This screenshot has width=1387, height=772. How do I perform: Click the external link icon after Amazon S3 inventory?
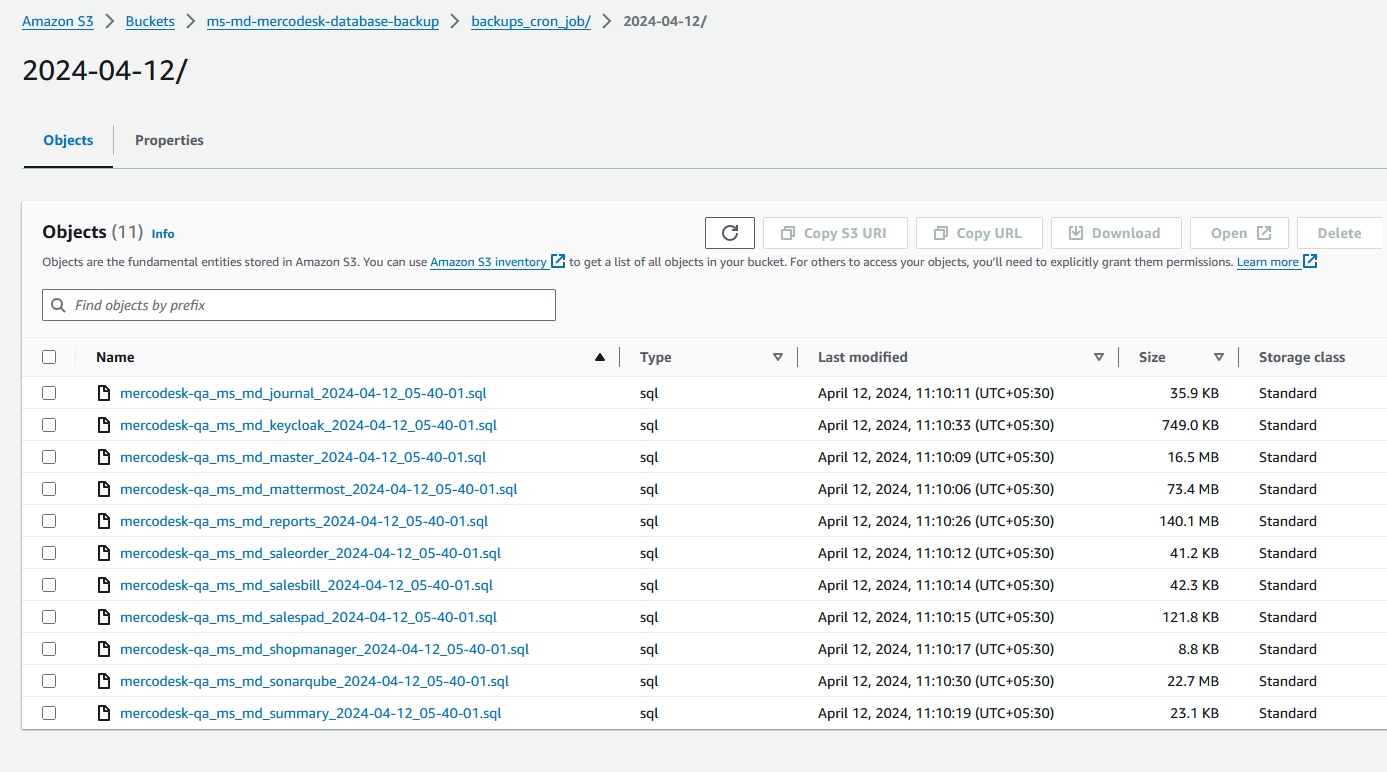(559, 261)
